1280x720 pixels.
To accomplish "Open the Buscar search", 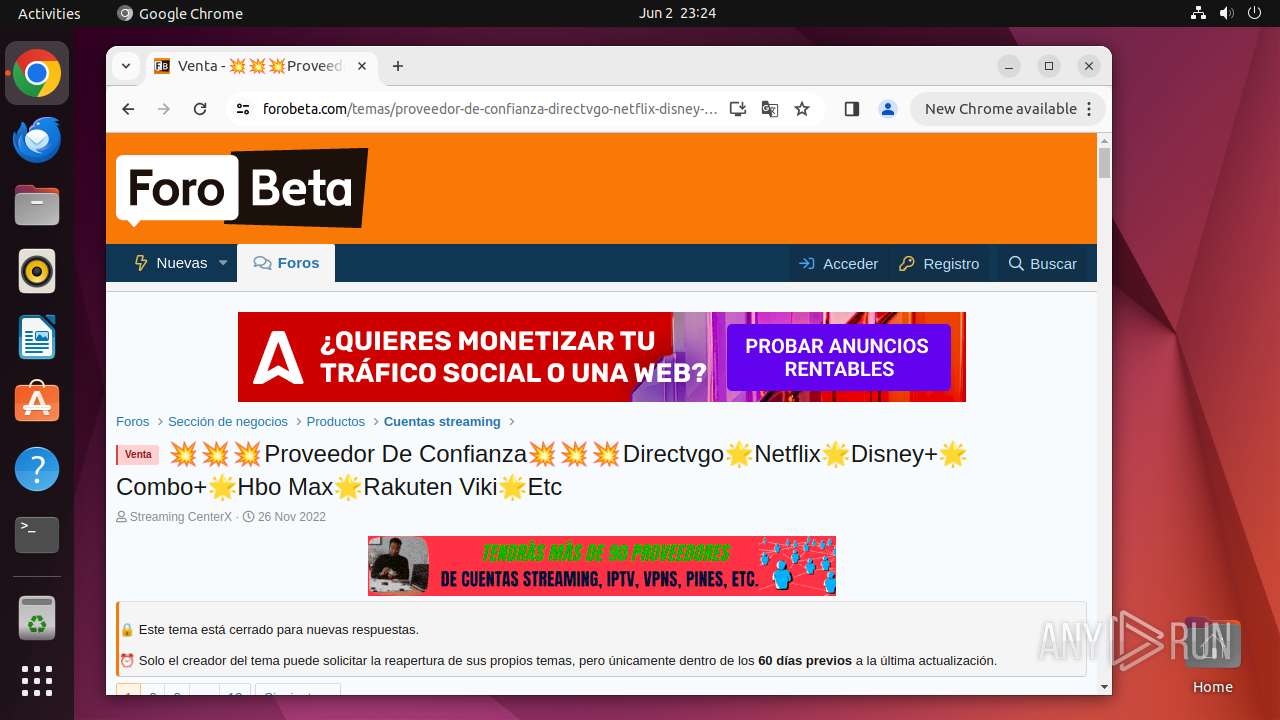I will click(x=1042, y=264).
